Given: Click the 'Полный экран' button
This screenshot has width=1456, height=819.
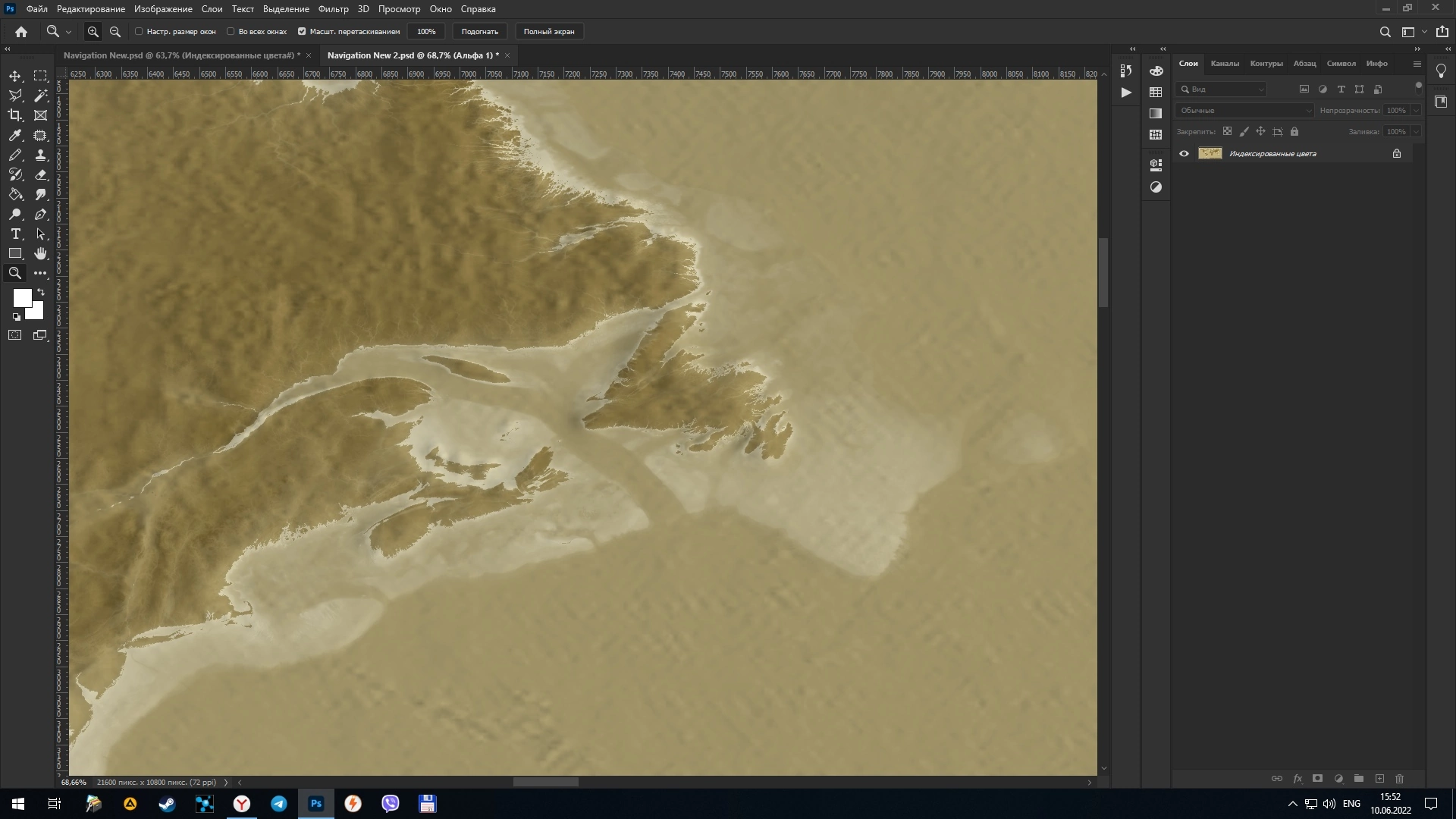Looking at the screenshot, I should pos(548,32).
